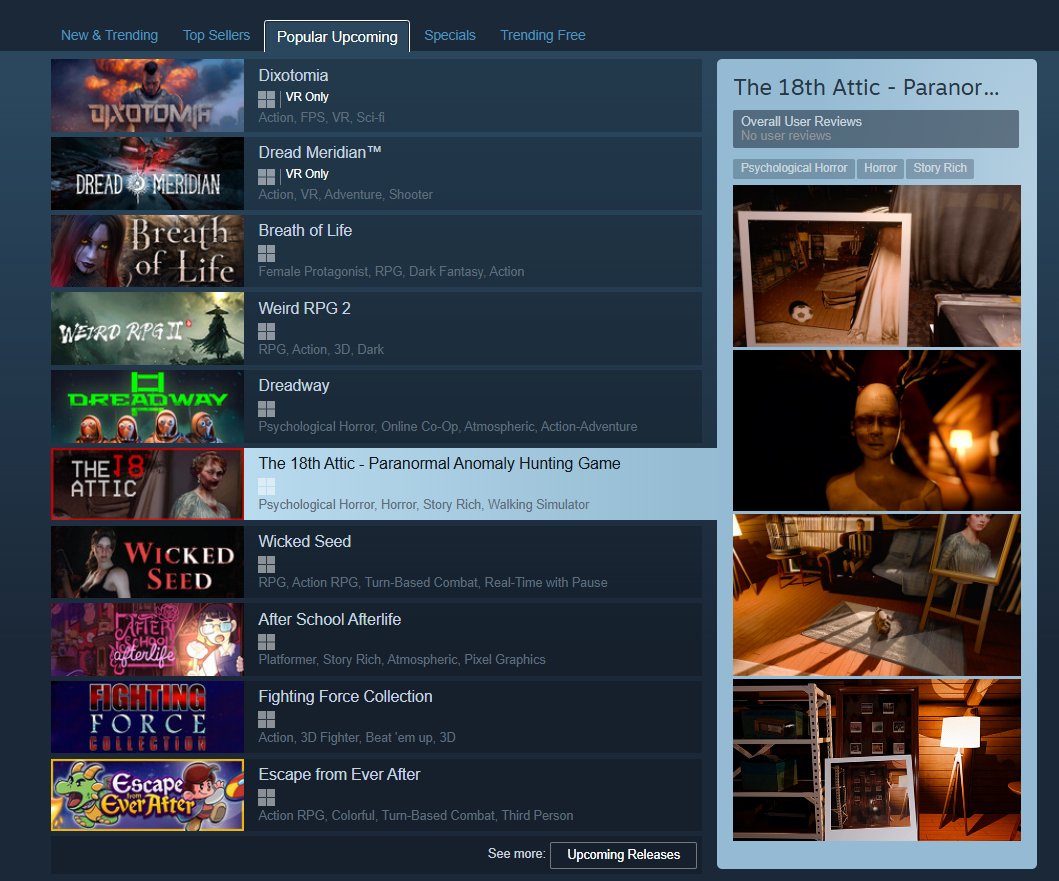The height and width of the screenshot is (881, 1059).
Task: Click the Windows icon under Wicked Seed
Action: pyautogui.click(x=266, y=564)
